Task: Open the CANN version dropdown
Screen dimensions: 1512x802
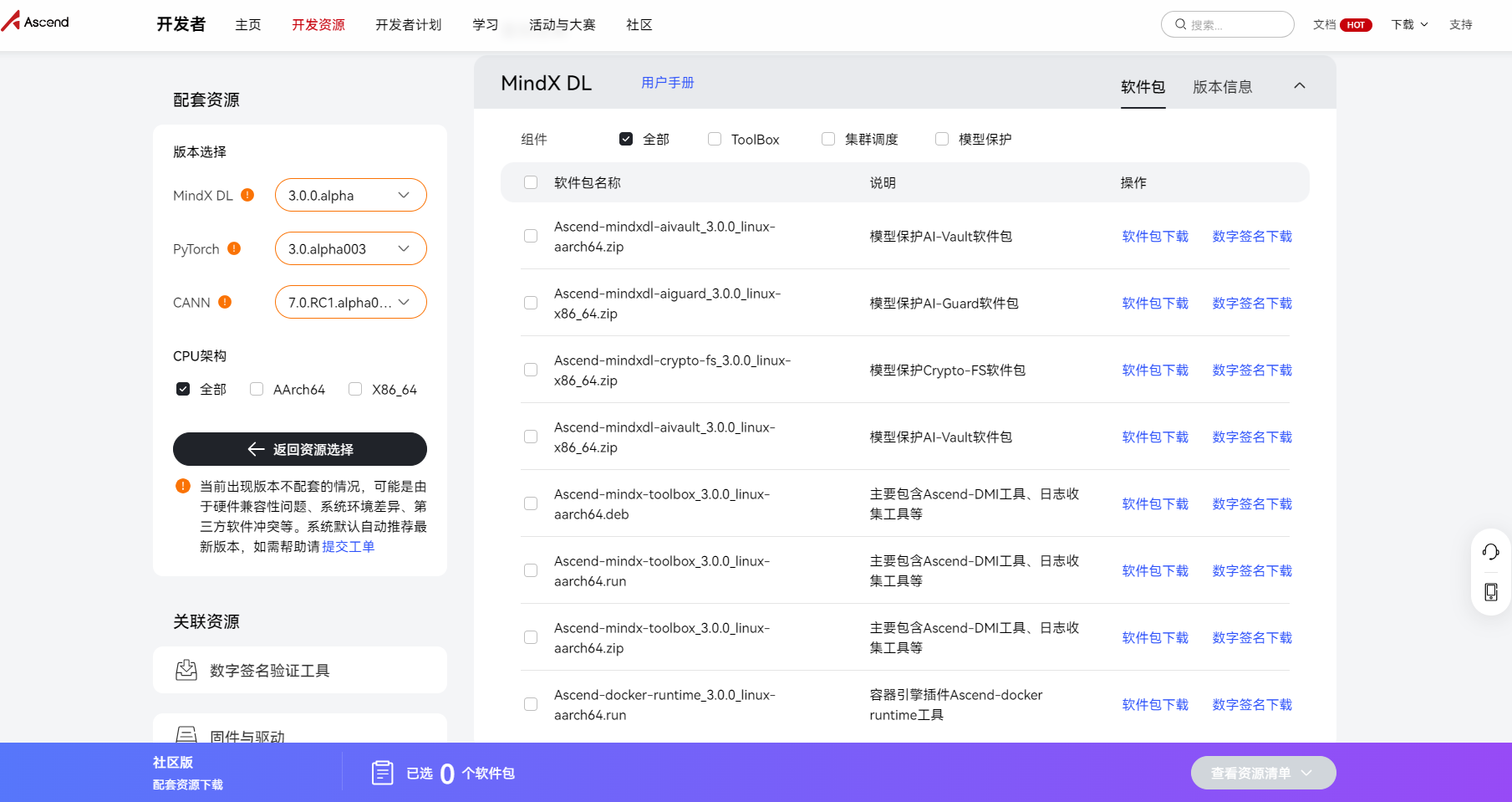Action: click(351, 302)
